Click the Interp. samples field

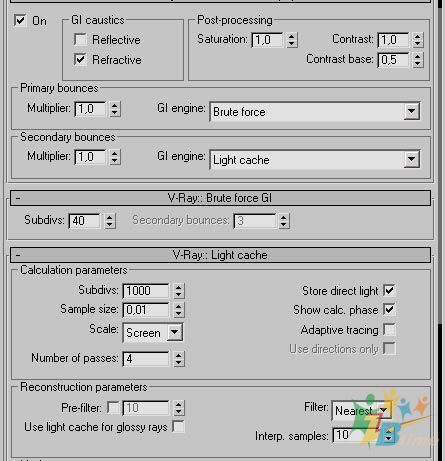coord(357,435)
